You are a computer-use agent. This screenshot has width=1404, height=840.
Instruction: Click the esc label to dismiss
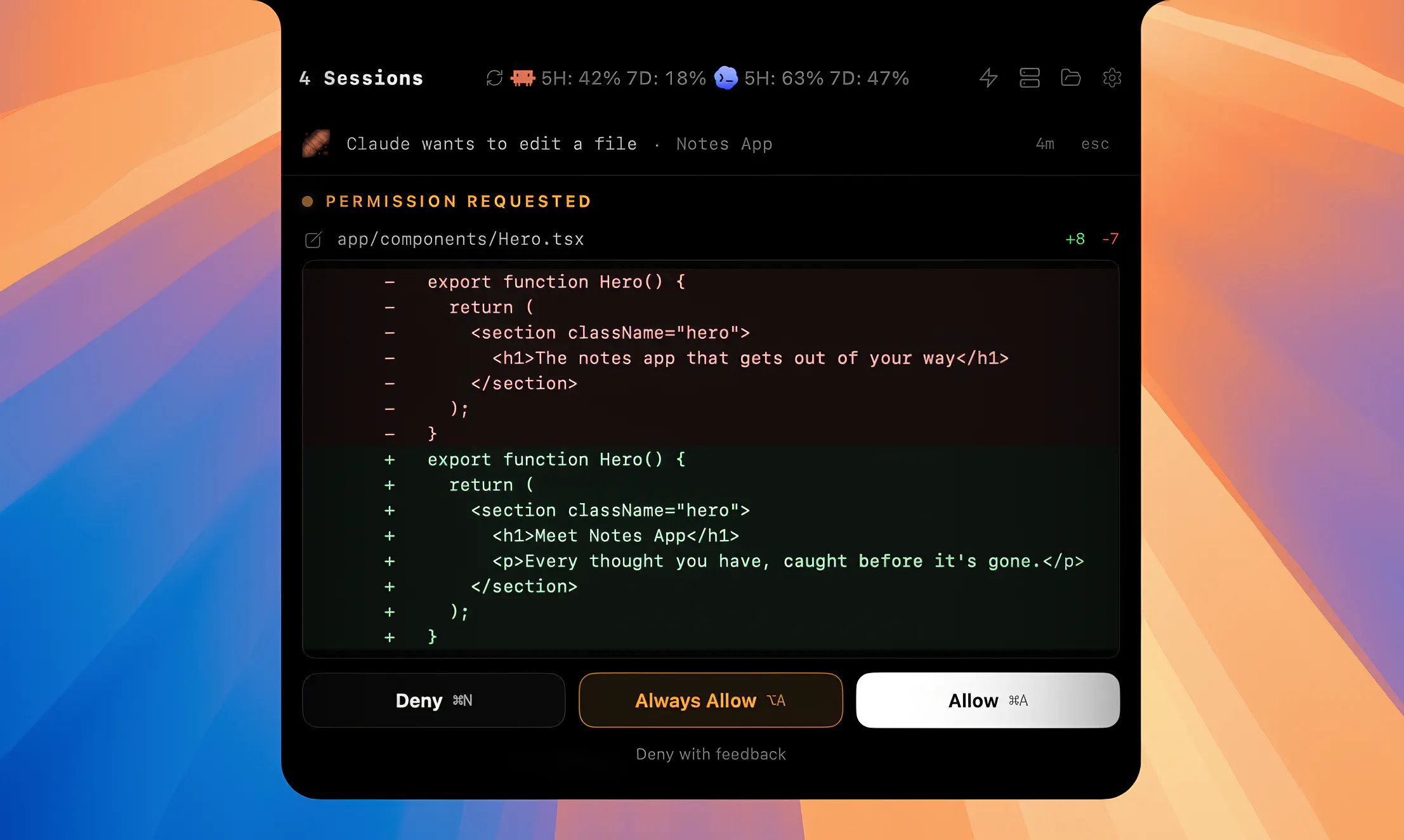[1095, 144]
